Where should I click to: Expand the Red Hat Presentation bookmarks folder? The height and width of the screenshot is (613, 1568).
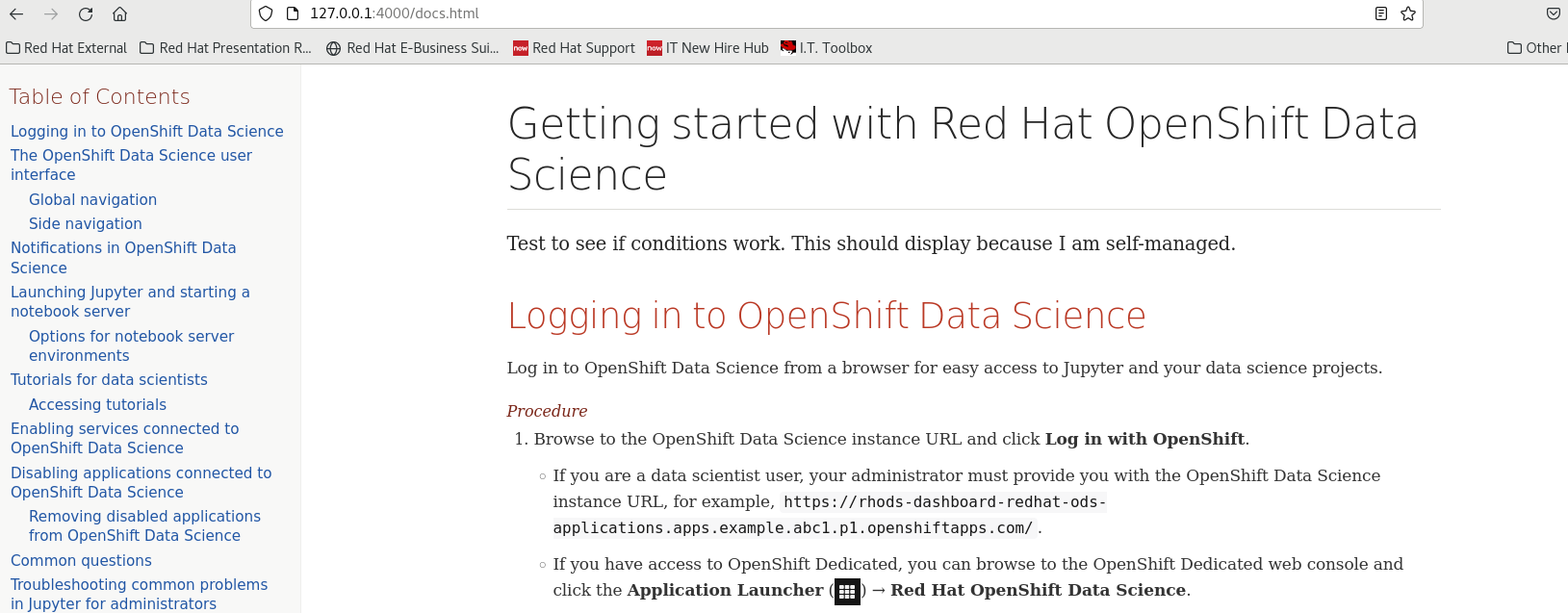[226, 48]
